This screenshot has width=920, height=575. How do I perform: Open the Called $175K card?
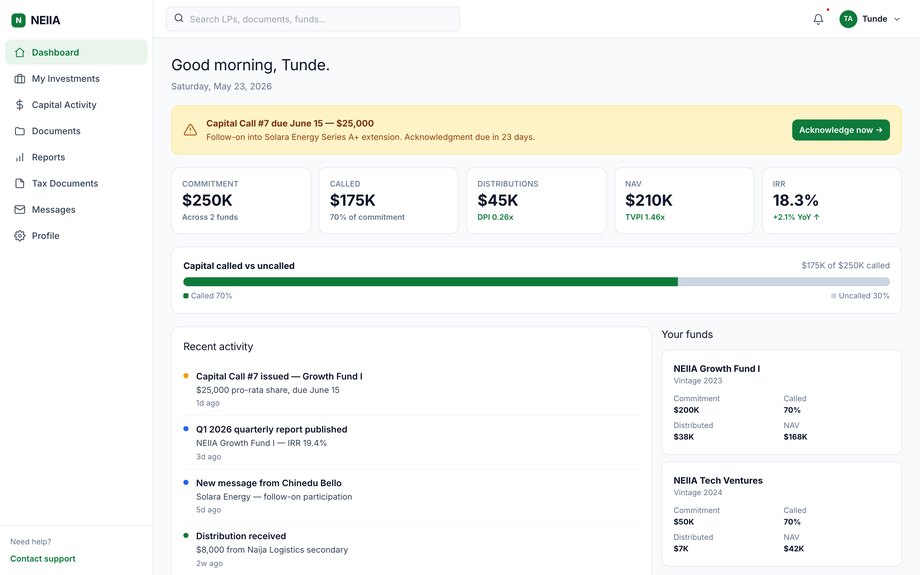pyautogui.click(x=388, y=201)
